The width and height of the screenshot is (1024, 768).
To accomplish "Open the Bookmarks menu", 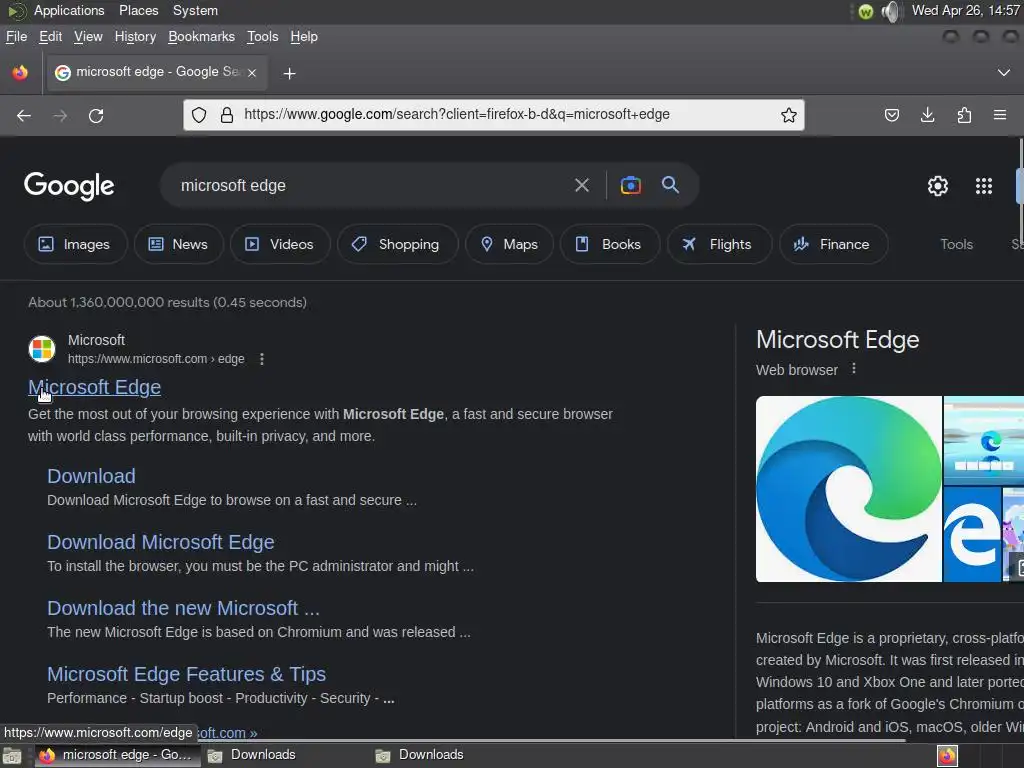I will click(201, 37).
